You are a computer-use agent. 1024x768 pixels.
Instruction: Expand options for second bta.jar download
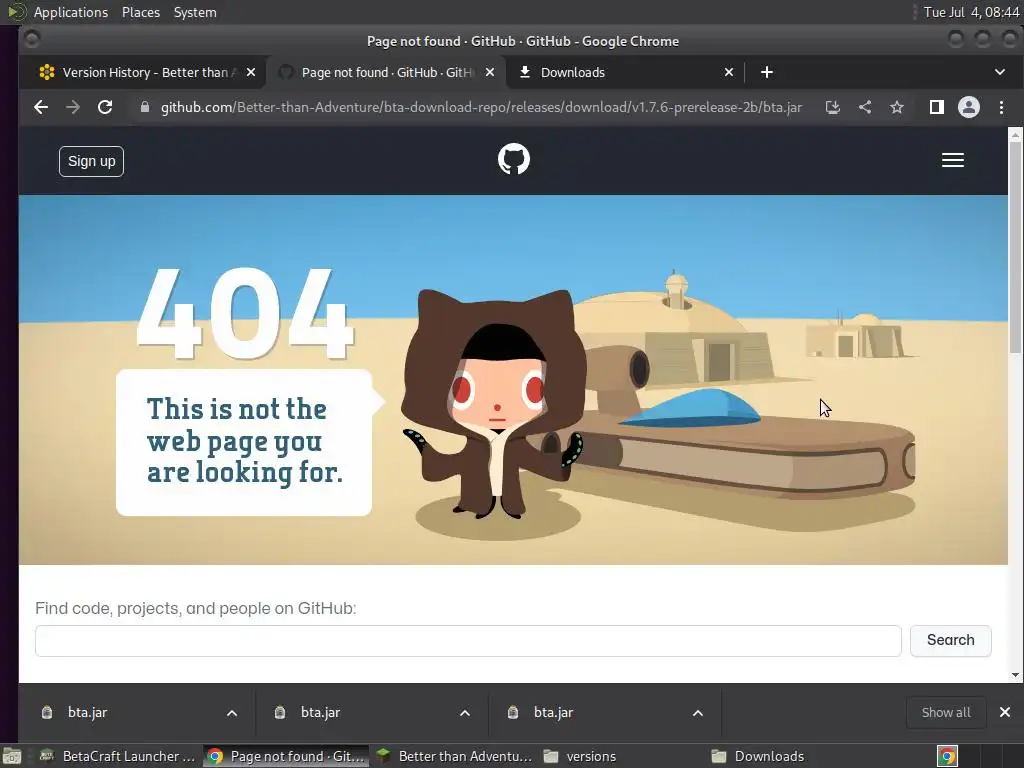pyautogui.click(x=465, y=713)
